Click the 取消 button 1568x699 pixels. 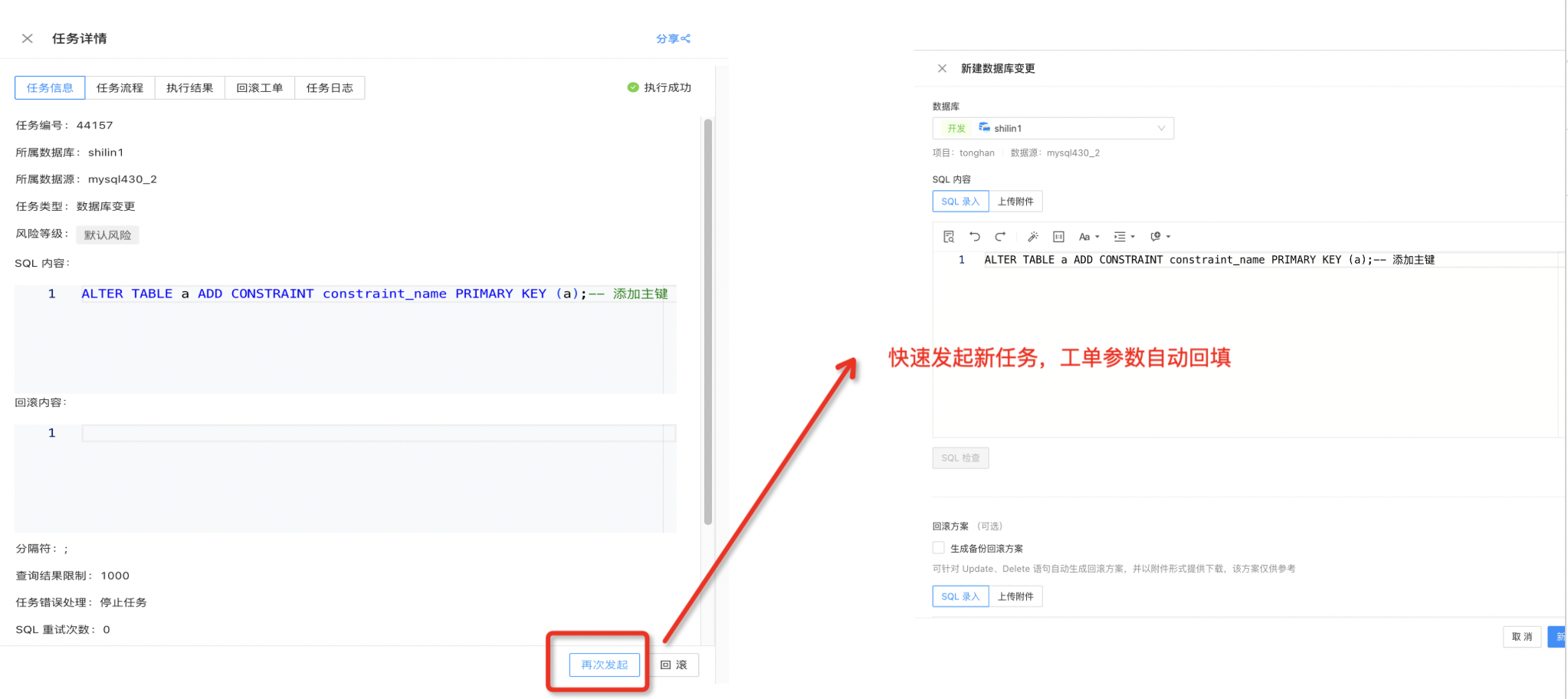tap(1522, 636)
